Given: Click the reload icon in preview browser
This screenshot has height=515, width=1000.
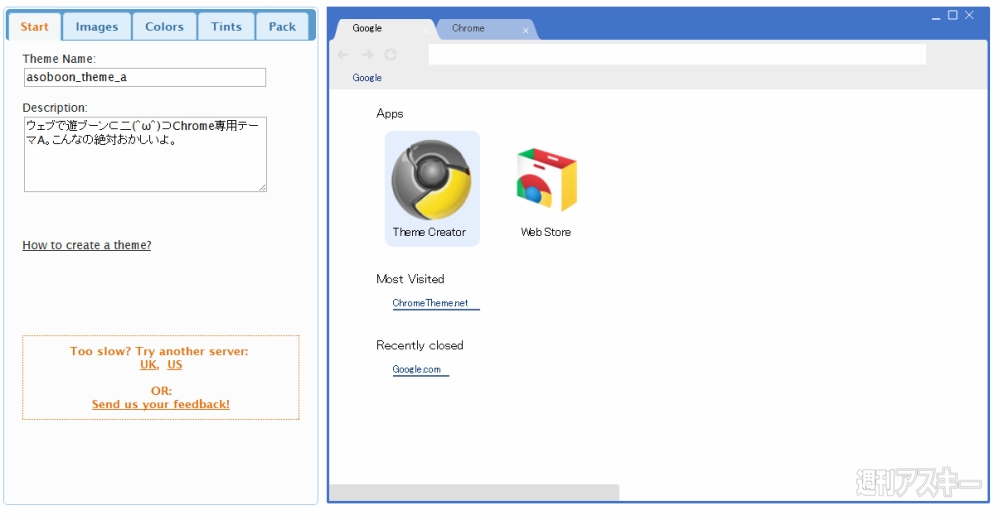Looking at the screenshot, I should [x=390, y=55].
